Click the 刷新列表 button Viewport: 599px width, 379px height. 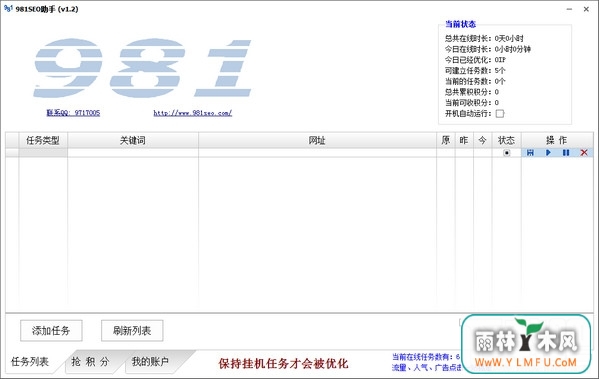(x=132, y=330)
